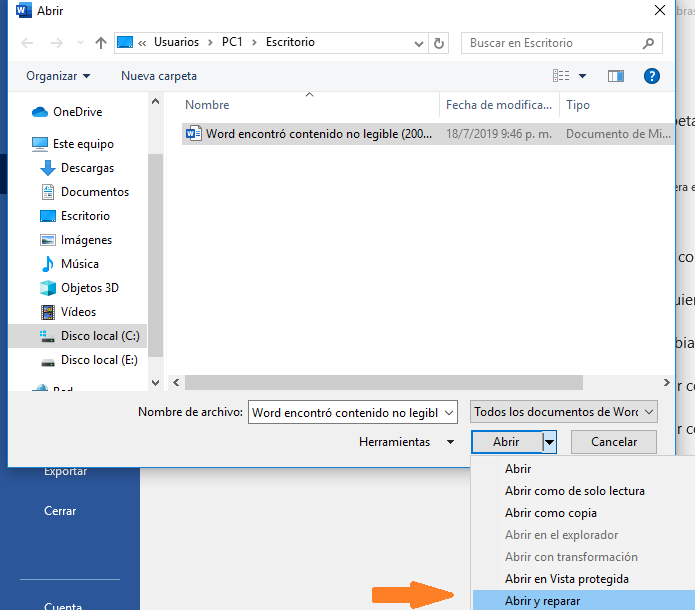Click the magnifier search icon

(648, 43)
